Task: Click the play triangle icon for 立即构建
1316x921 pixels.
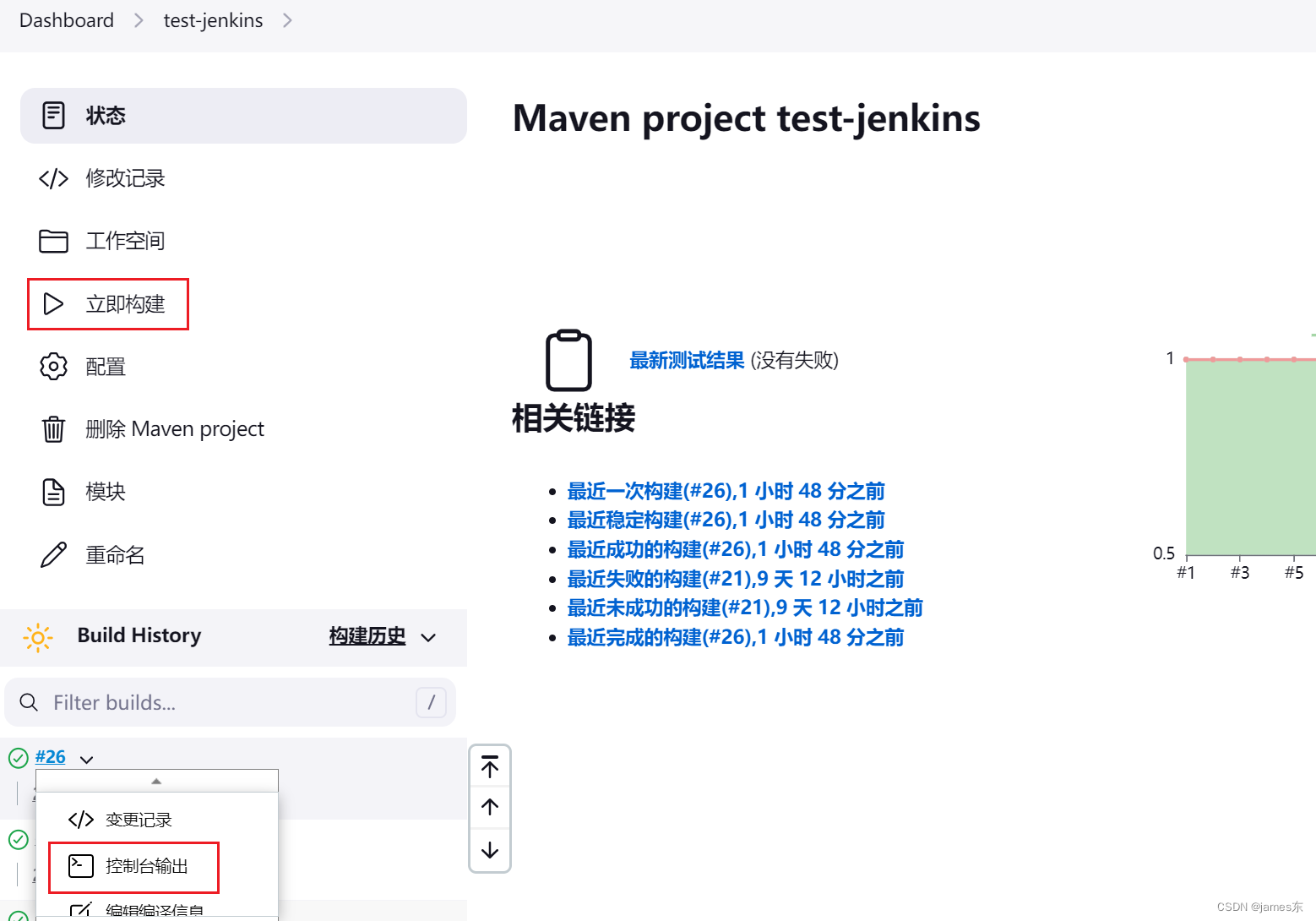Action: point(53,304)
